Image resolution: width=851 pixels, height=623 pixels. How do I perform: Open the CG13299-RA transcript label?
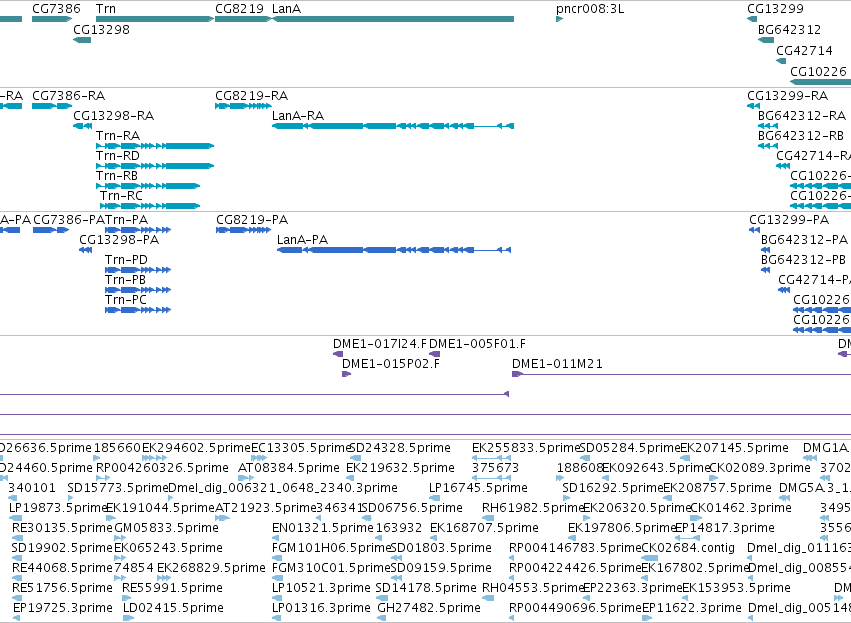point(788,96)
